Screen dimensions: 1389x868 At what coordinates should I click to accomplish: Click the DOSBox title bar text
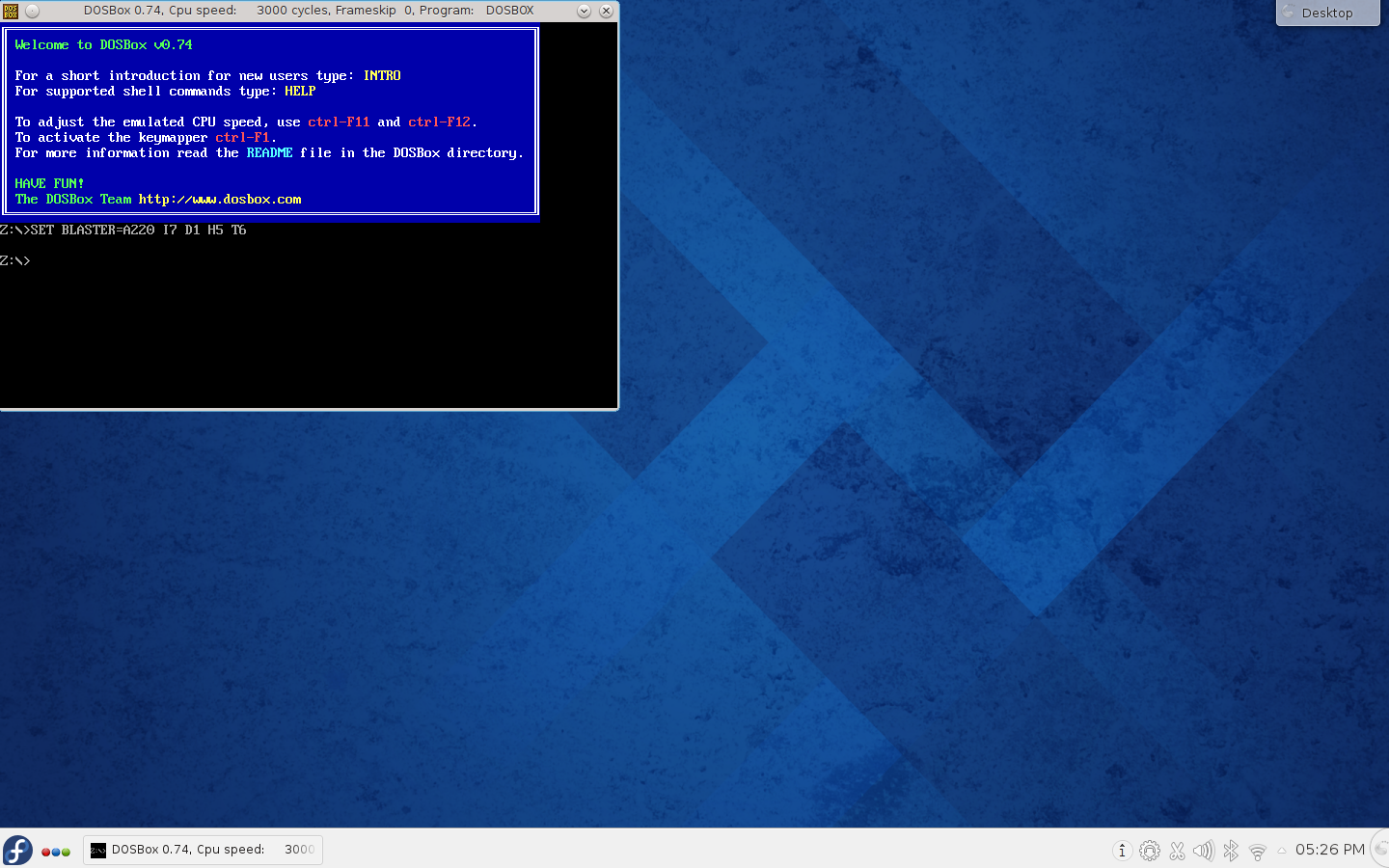pos(309,11)
